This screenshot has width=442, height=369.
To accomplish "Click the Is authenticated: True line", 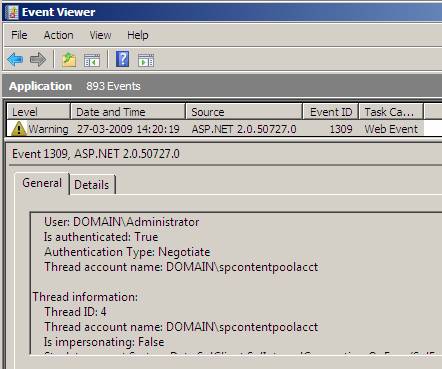I will 101,237.
